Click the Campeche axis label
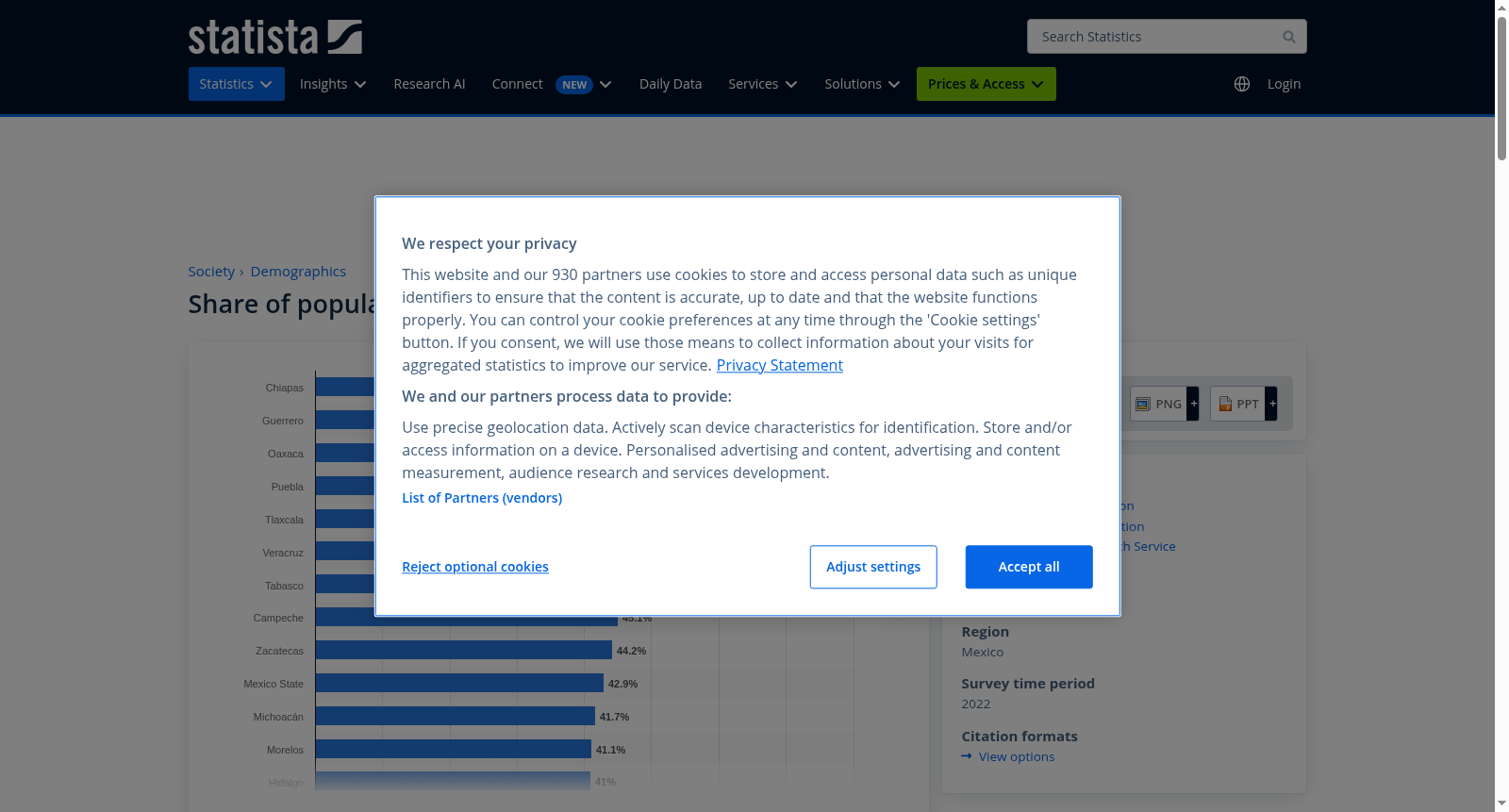 (x=278, y=618)
